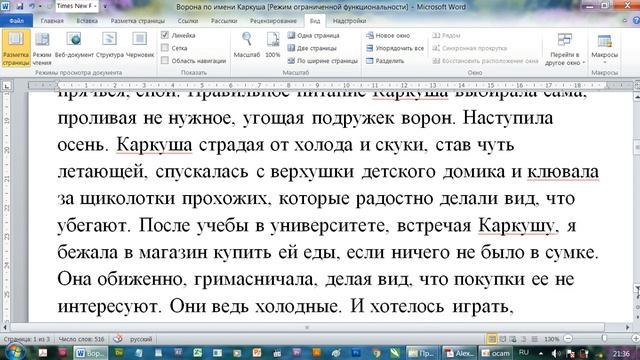Screen dimensions: 640x360
Task: Fit zoom По ширине страницы
Action: pyautogui.click(x=322, y=61)
